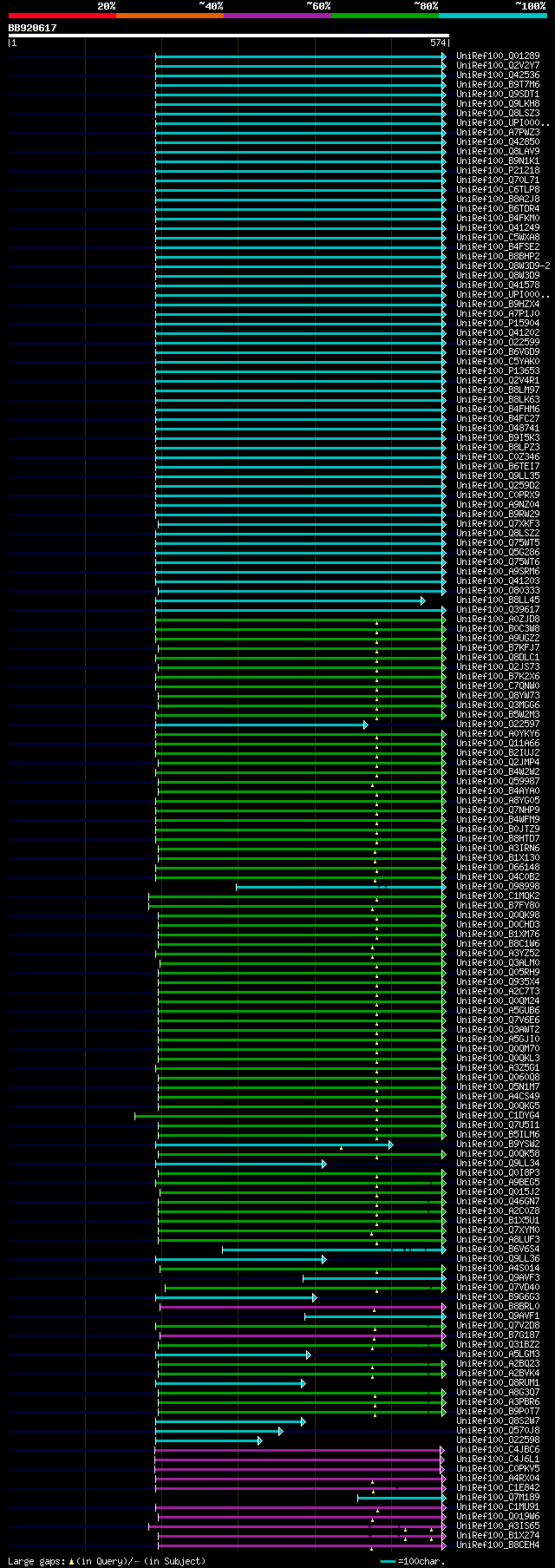555x1568 pixels.
Task: Select hit label UniRef100_O66148
Action: coord(498,868)
